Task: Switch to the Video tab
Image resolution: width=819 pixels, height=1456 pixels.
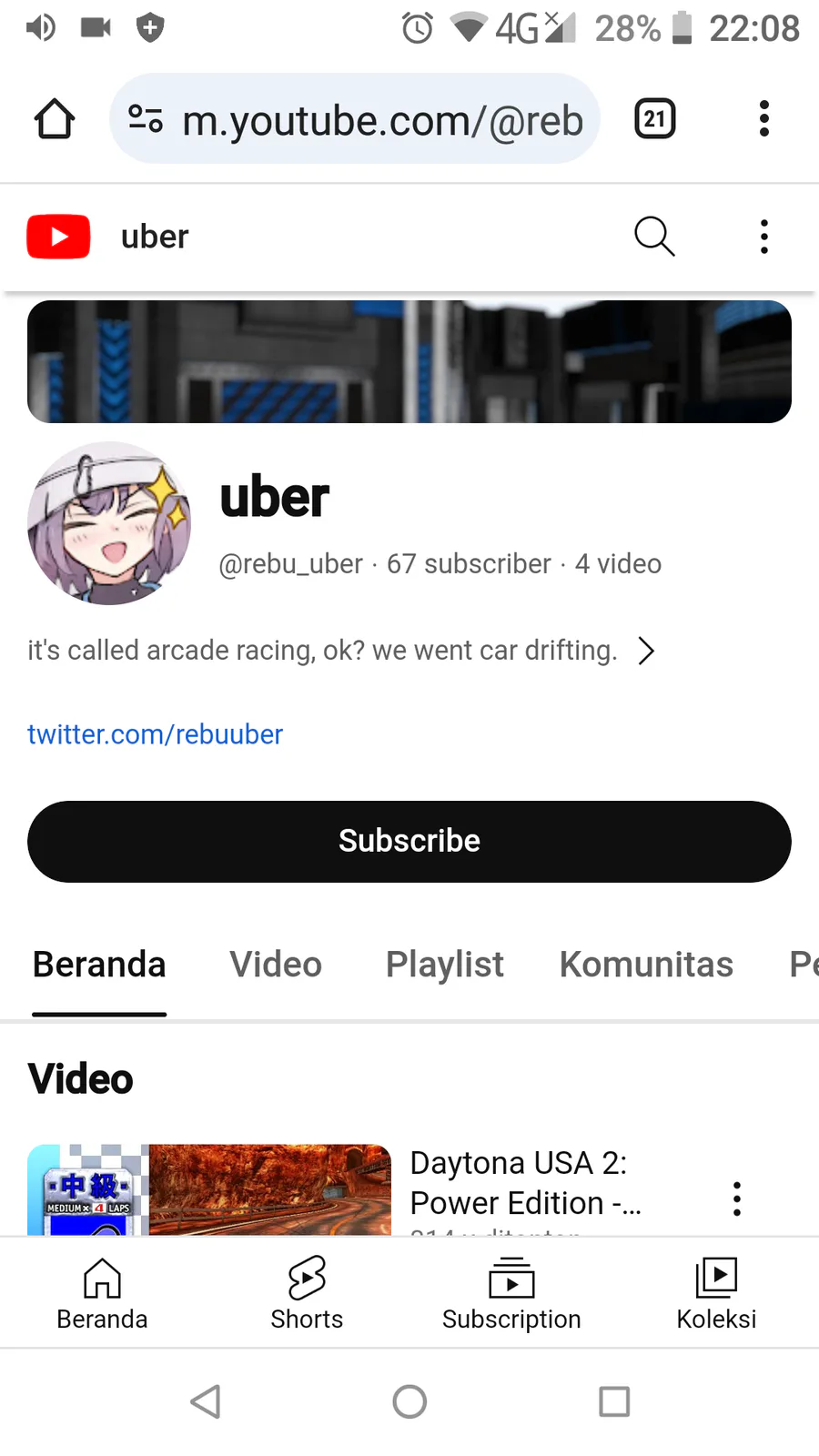Action: point(276,965)
